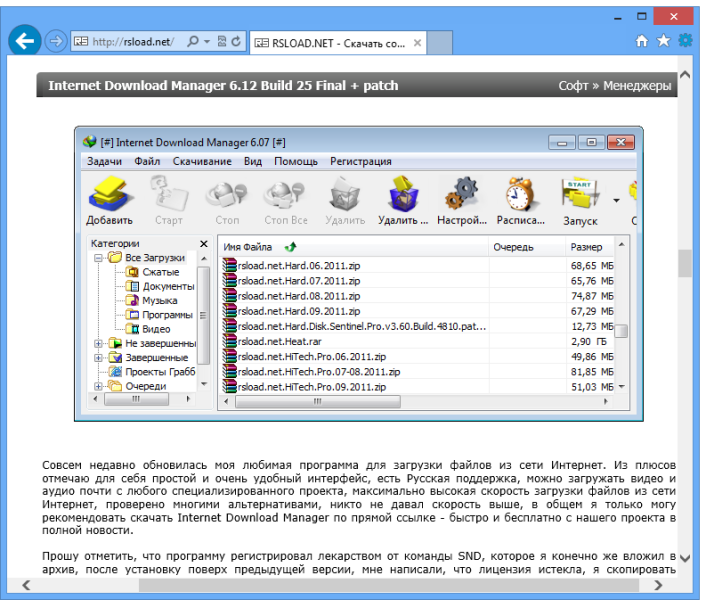Expand the Очереди tree node
The image size is (706, 600).
pyautogui.click(x=98, y=386)
